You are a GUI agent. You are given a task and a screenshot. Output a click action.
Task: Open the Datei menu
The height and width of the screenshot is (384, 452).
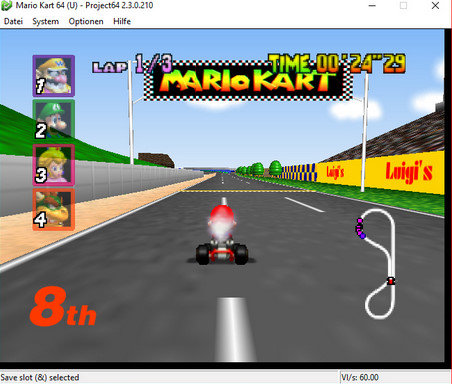pos(13,21)
